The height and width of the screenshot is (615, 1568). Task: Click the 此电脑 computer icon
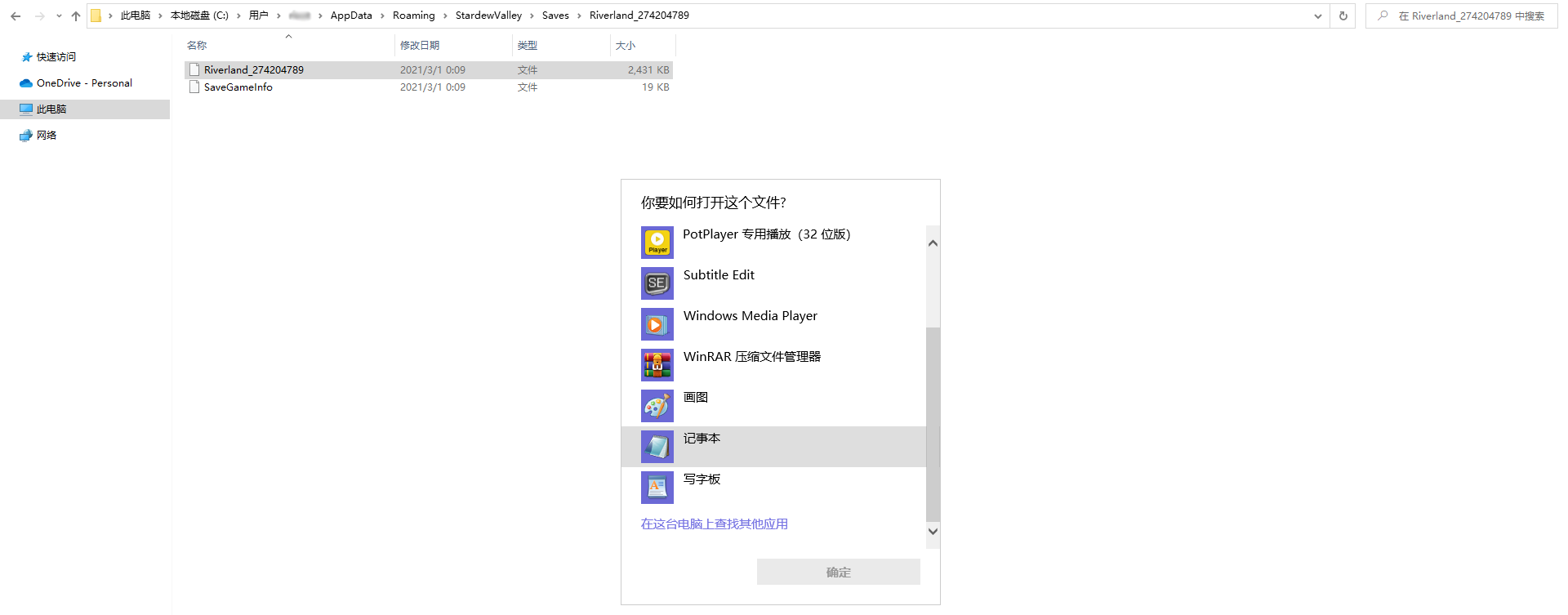tap(26, 109)
